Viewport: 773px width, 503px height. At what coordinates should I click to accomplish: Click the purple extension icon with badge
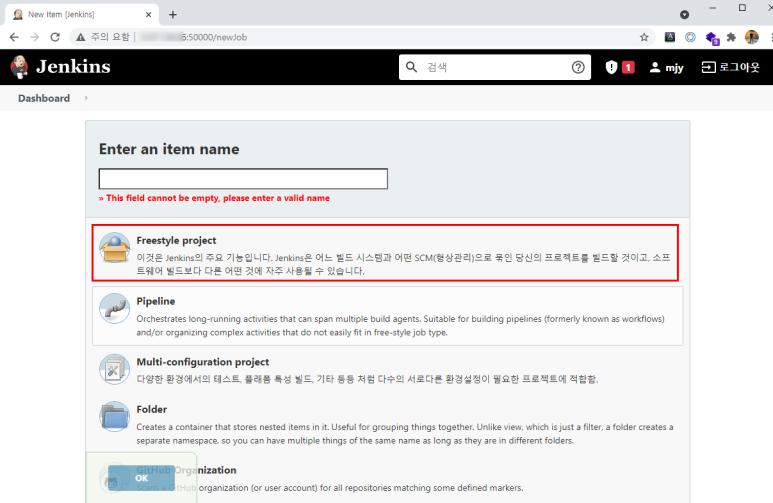[x=711, y=38]
